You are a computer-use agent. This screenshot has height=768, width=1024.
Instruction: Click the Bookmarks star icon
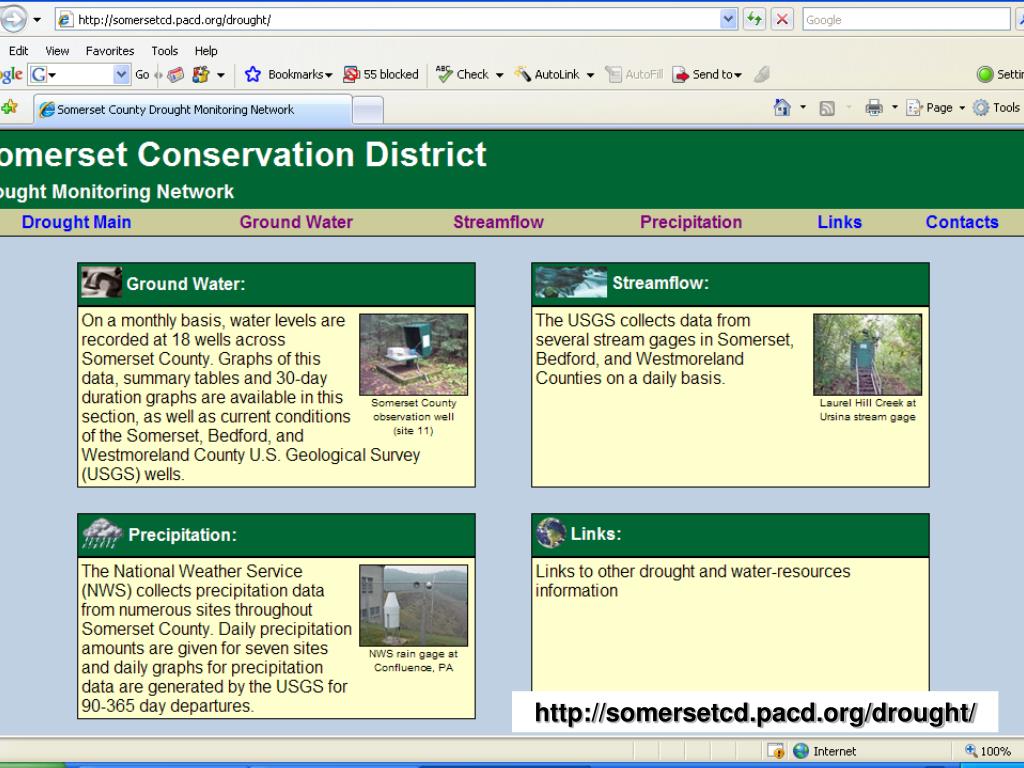coord(253,74)
